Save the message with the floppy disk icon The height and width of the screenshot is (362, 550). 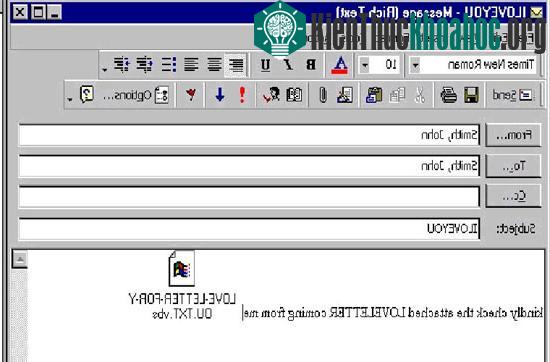pyautogui.click(x=471, y=95)
